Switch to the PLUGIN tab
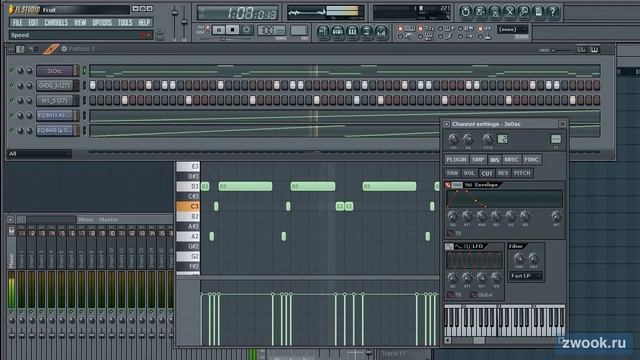Viewport: 640px width, 360px height. [456, 160]
